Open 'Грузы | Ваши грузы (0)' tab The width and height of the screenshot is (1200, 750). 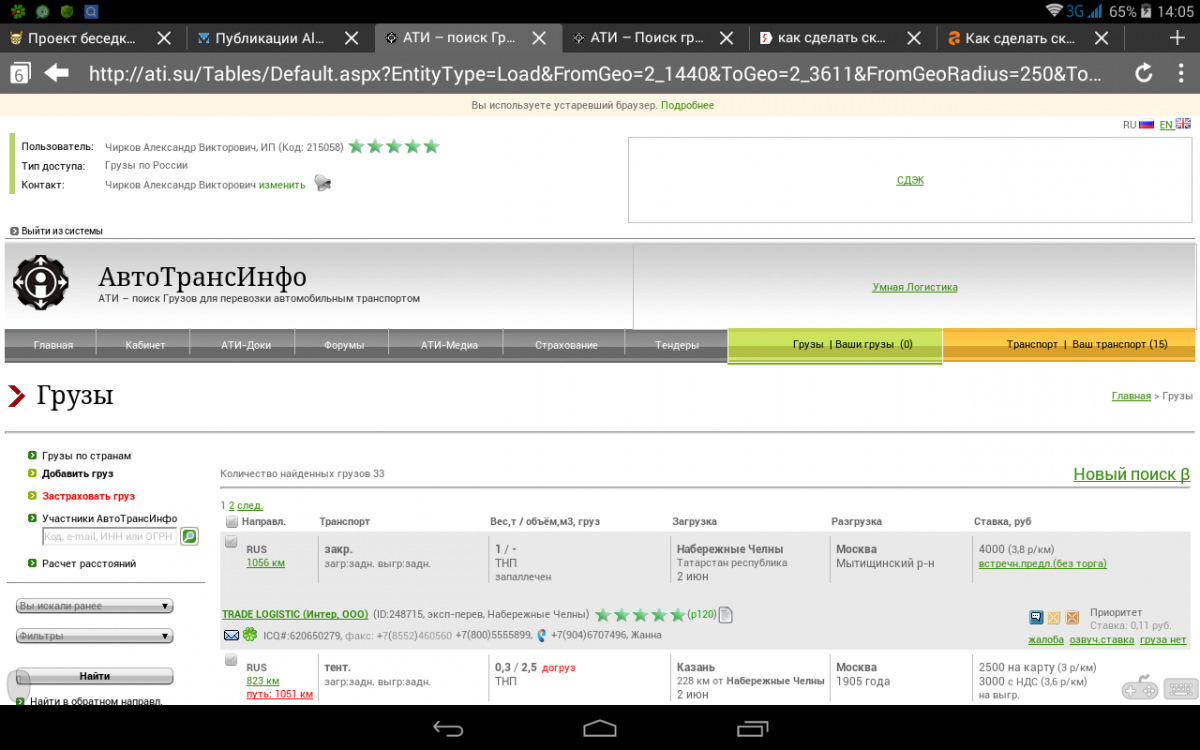pyautogui.click(x=835, y=344)
